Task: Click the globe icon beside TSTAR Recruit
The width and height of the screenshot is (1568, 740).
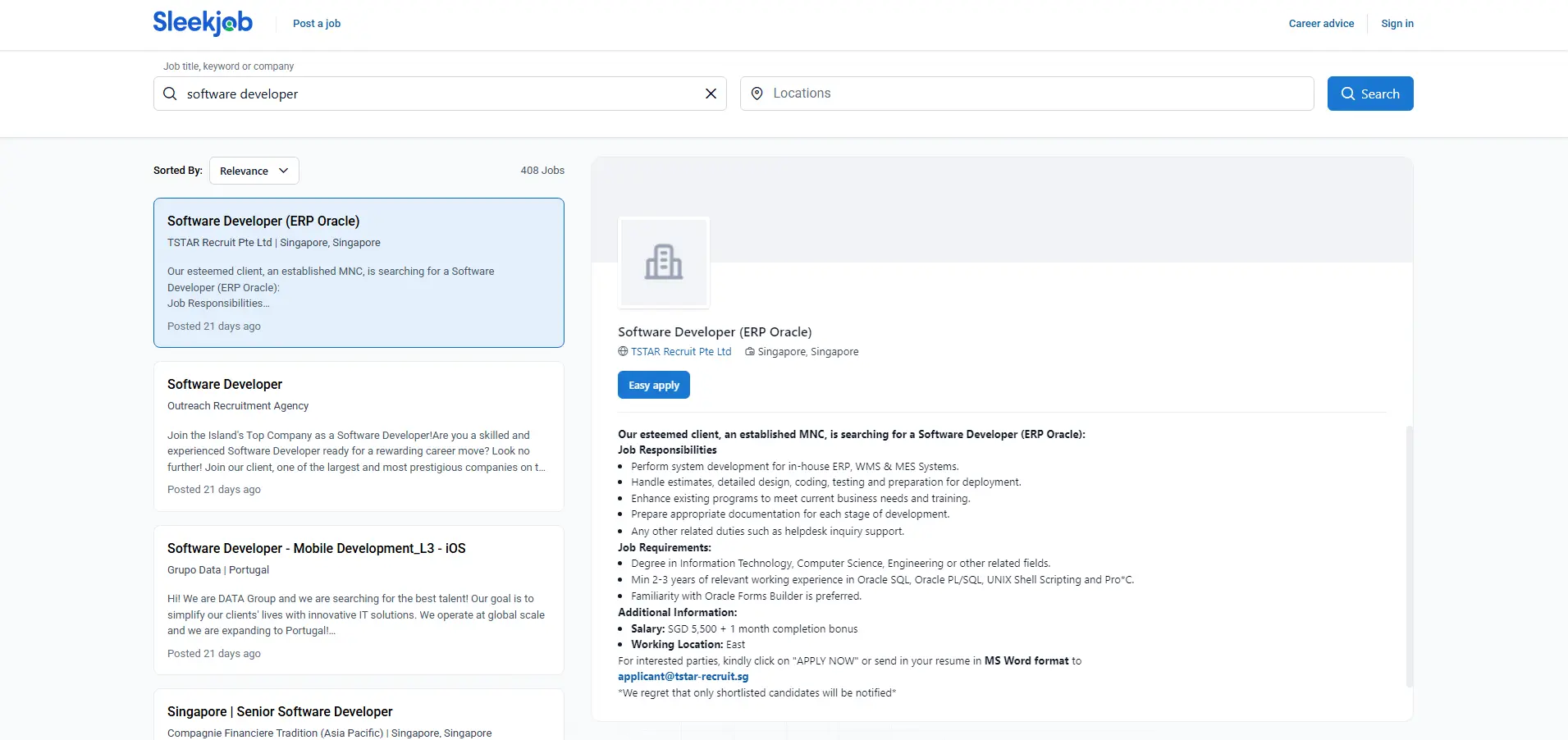Action: click(623, 351)
